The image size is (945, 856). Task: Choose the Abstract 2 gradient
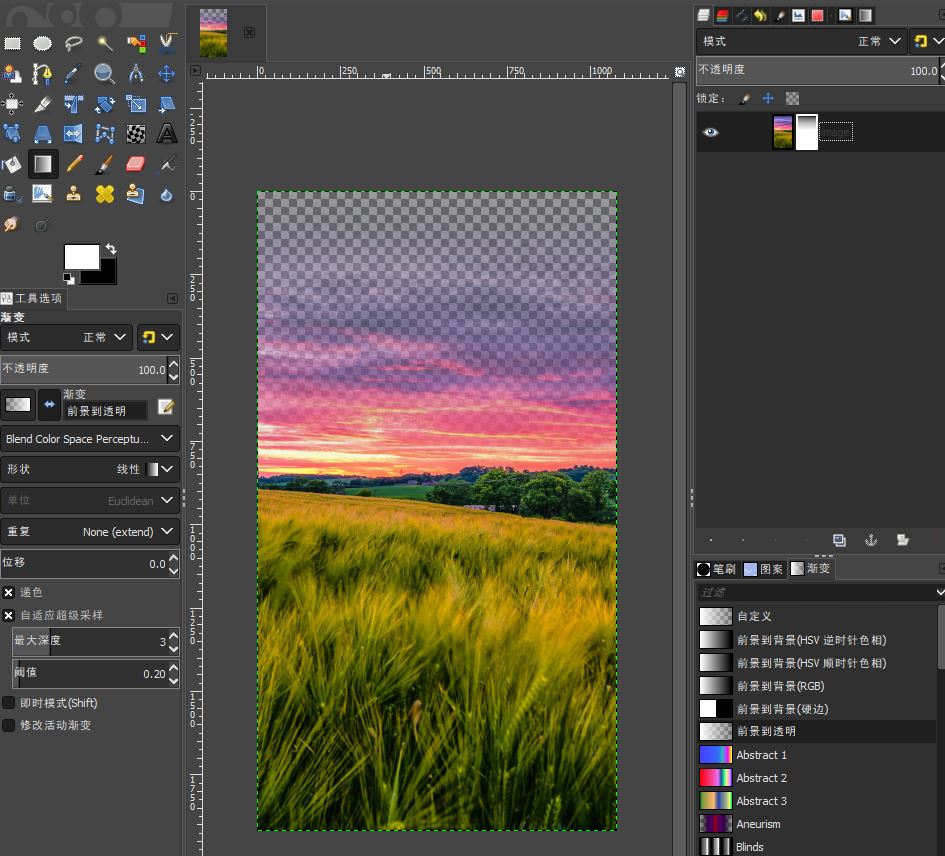[761, 778]
